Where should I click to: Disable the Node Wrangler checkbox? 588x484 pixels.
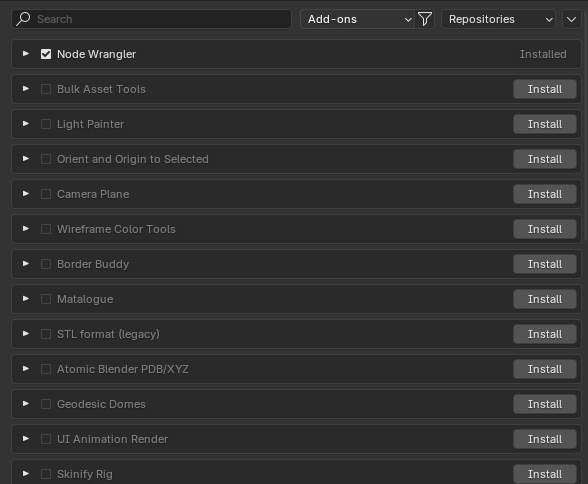point(46,54)
